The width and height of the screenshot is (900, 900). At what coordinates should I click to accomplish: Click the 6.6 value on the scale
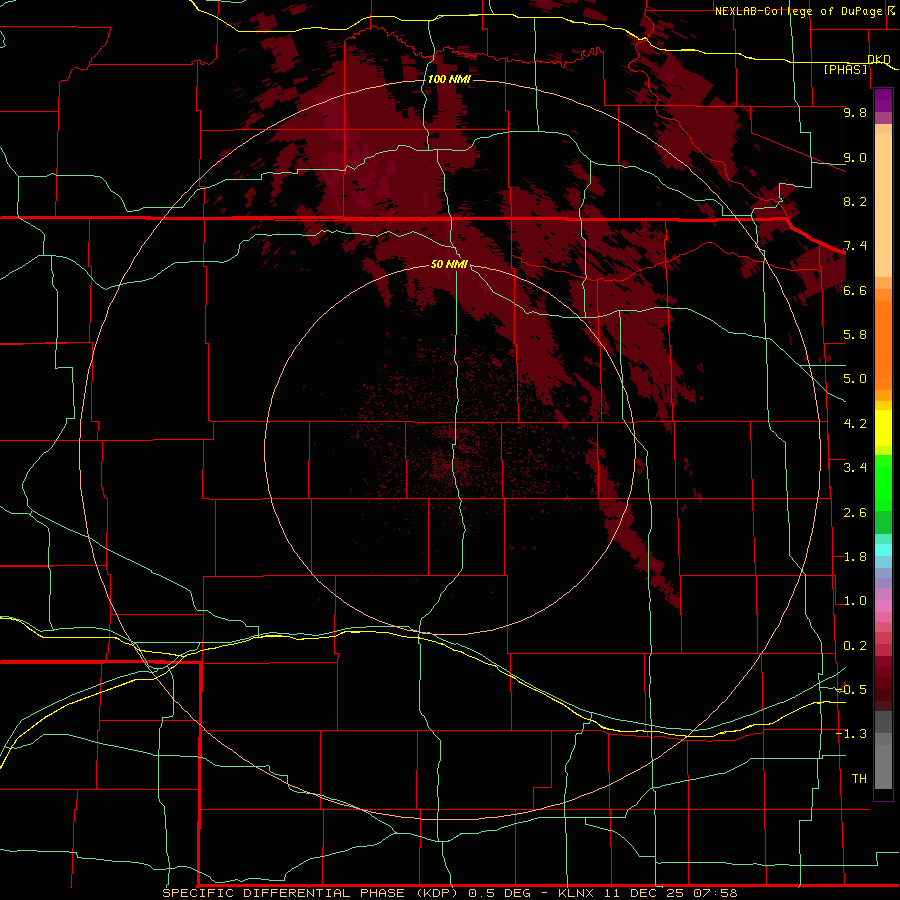pyautogui.click(x=855, y=290)
